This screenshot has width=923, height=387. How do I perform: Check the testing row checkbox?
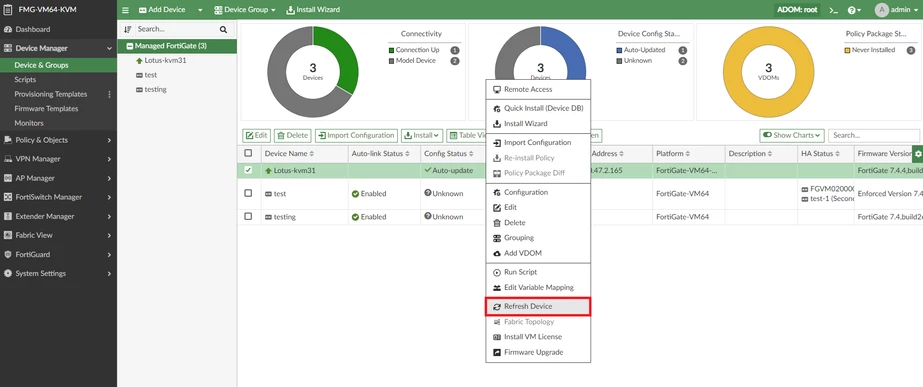(x=248, y=217)
